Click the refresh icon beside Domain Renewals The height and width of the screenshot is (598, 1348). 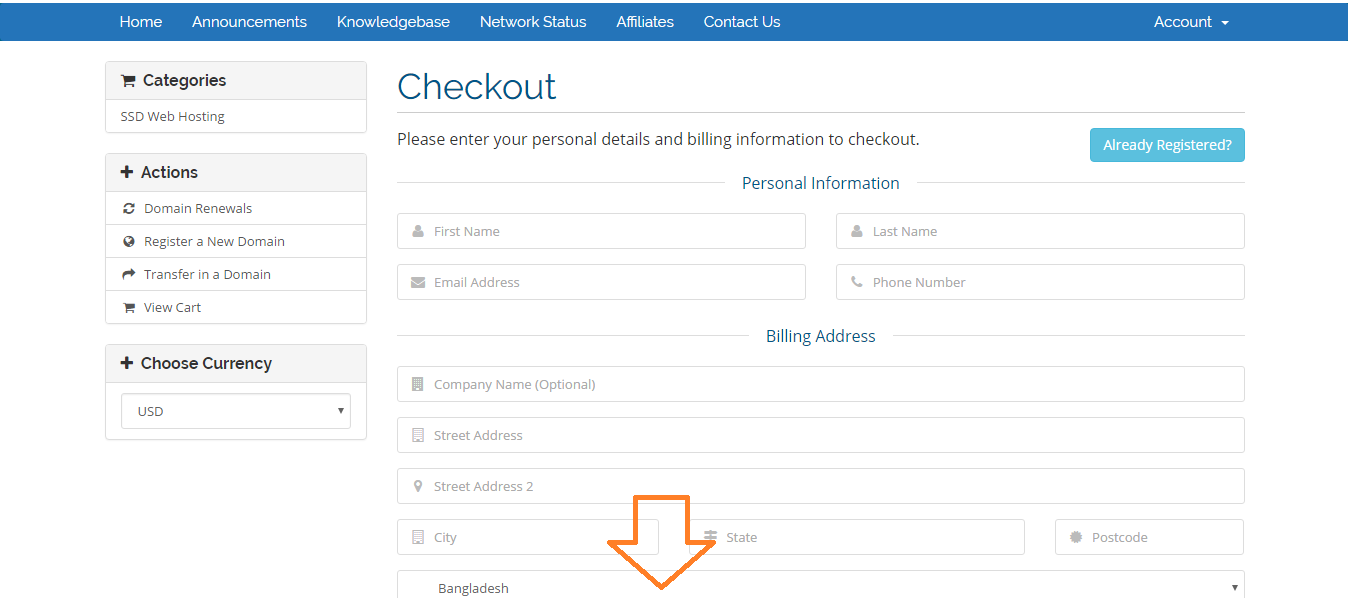click(x=128, y=209)
